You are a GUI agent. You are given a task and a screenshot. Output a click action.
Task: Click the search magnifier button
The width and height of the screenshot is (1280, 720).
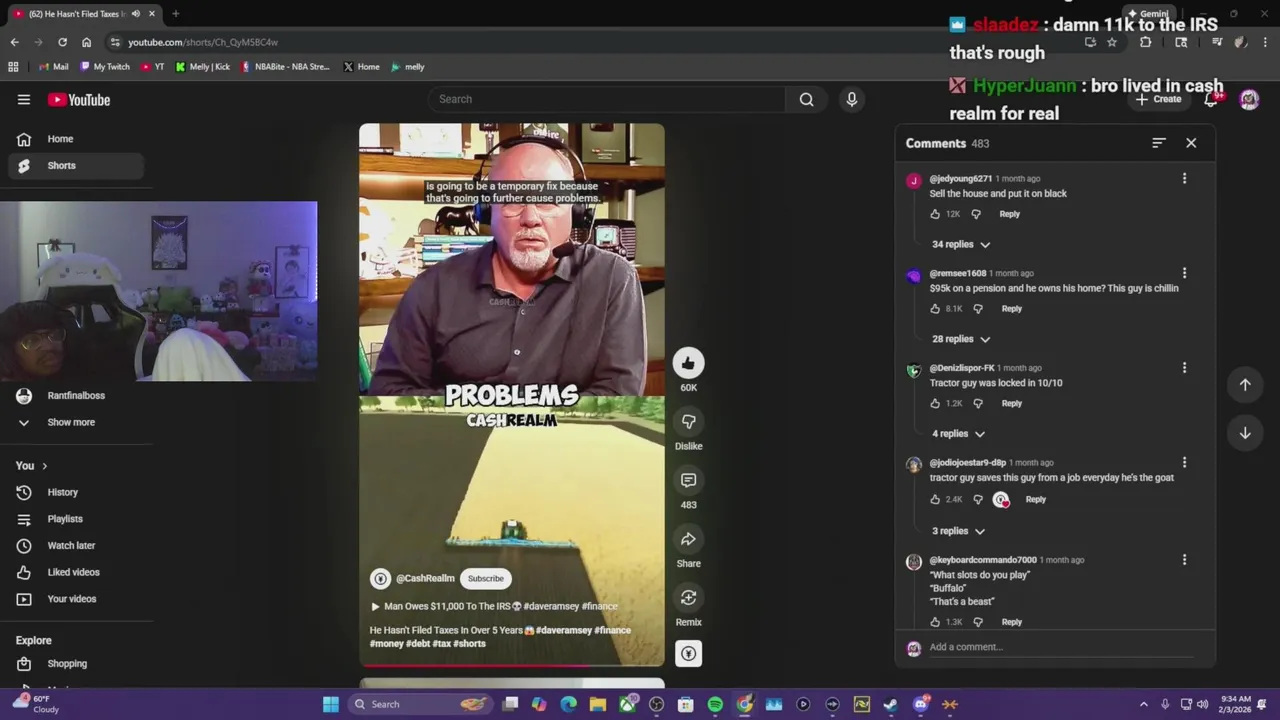(x=806, y=99)
